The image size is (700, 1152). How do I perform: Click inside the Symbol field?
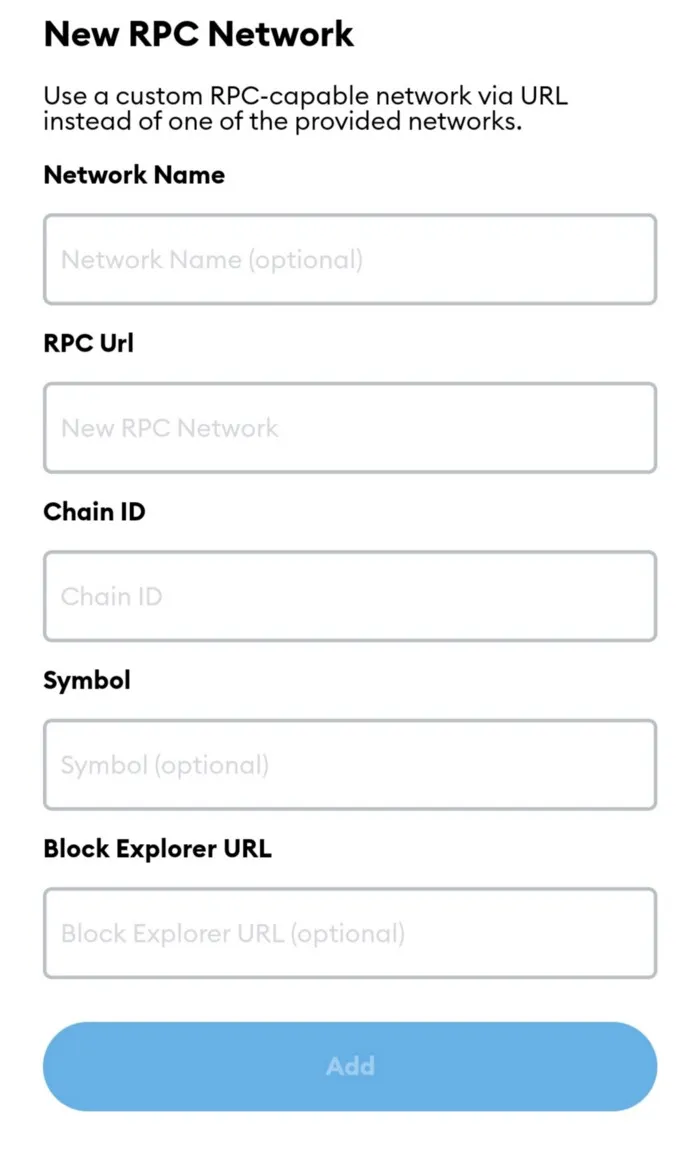(x=350, y=764)
